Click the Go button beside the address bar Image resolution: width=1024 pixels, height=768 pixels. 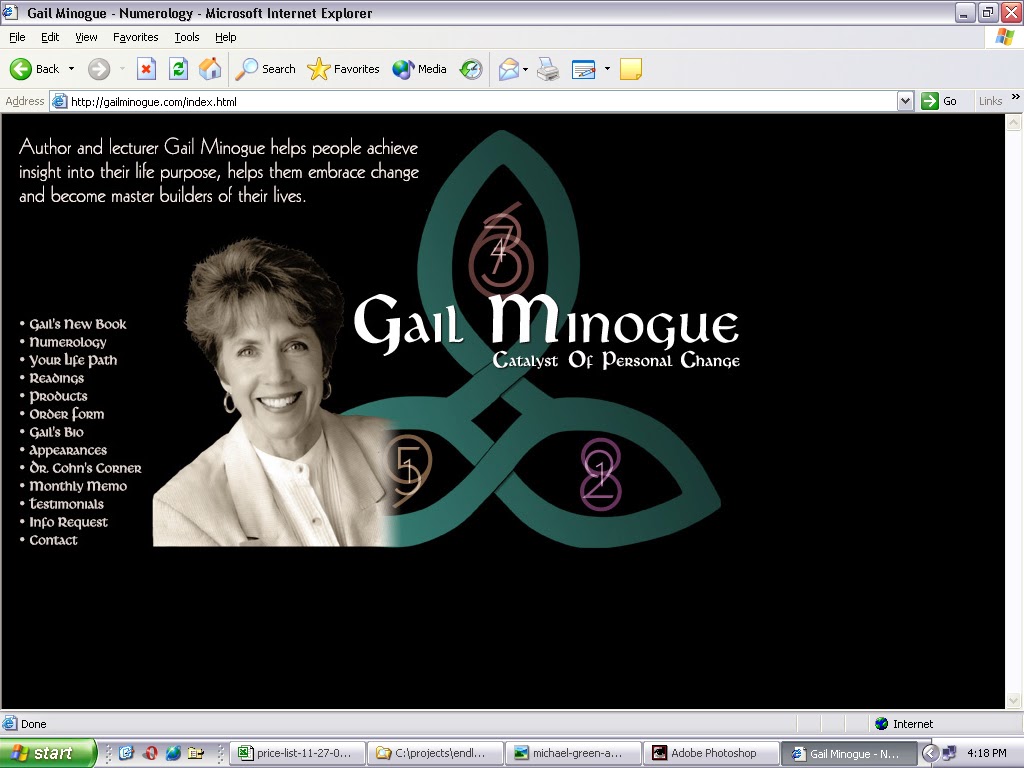click(x=939, y=101)
